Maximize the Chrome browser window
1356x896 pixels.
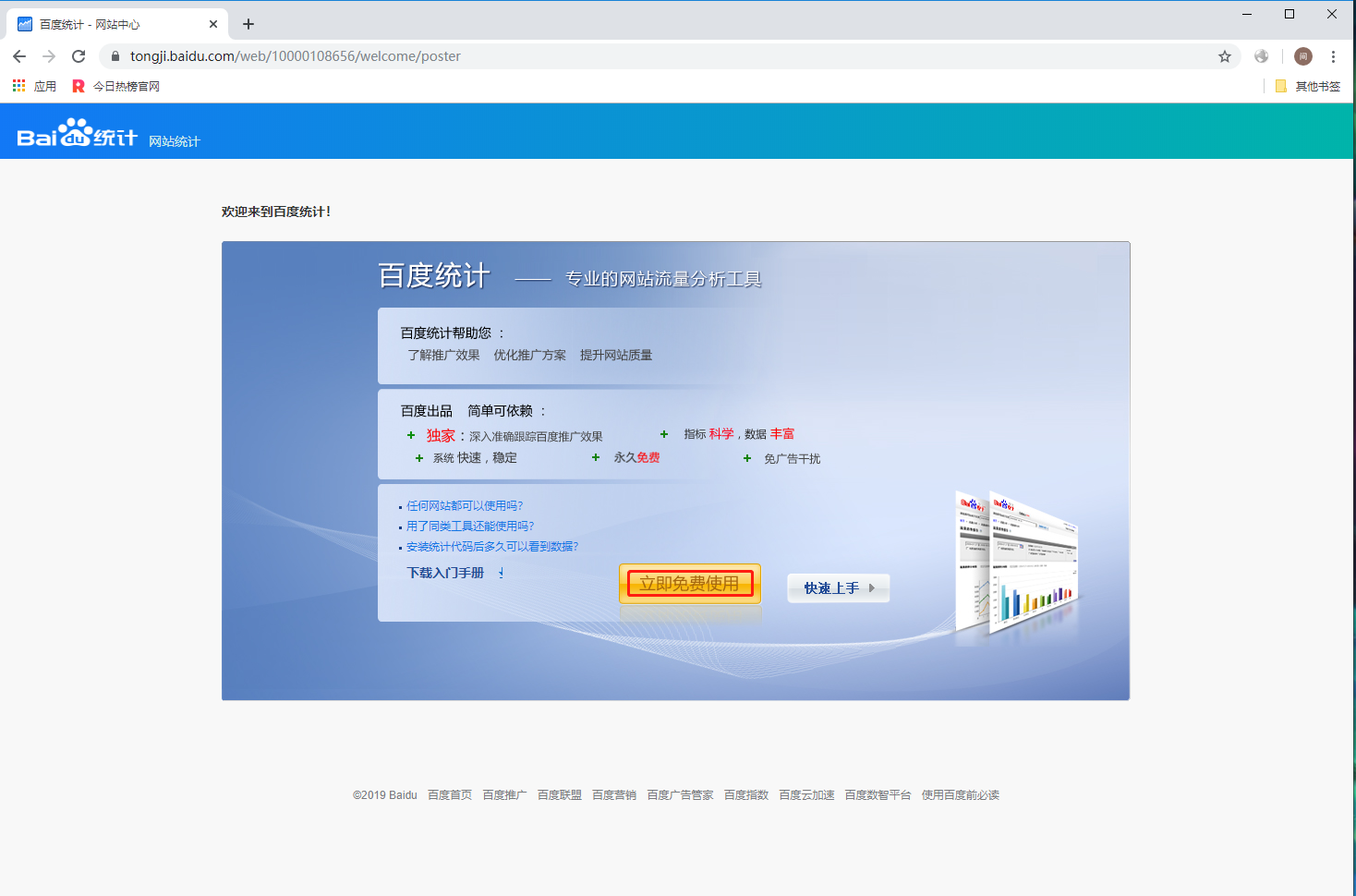click(x=1289, y=14)
